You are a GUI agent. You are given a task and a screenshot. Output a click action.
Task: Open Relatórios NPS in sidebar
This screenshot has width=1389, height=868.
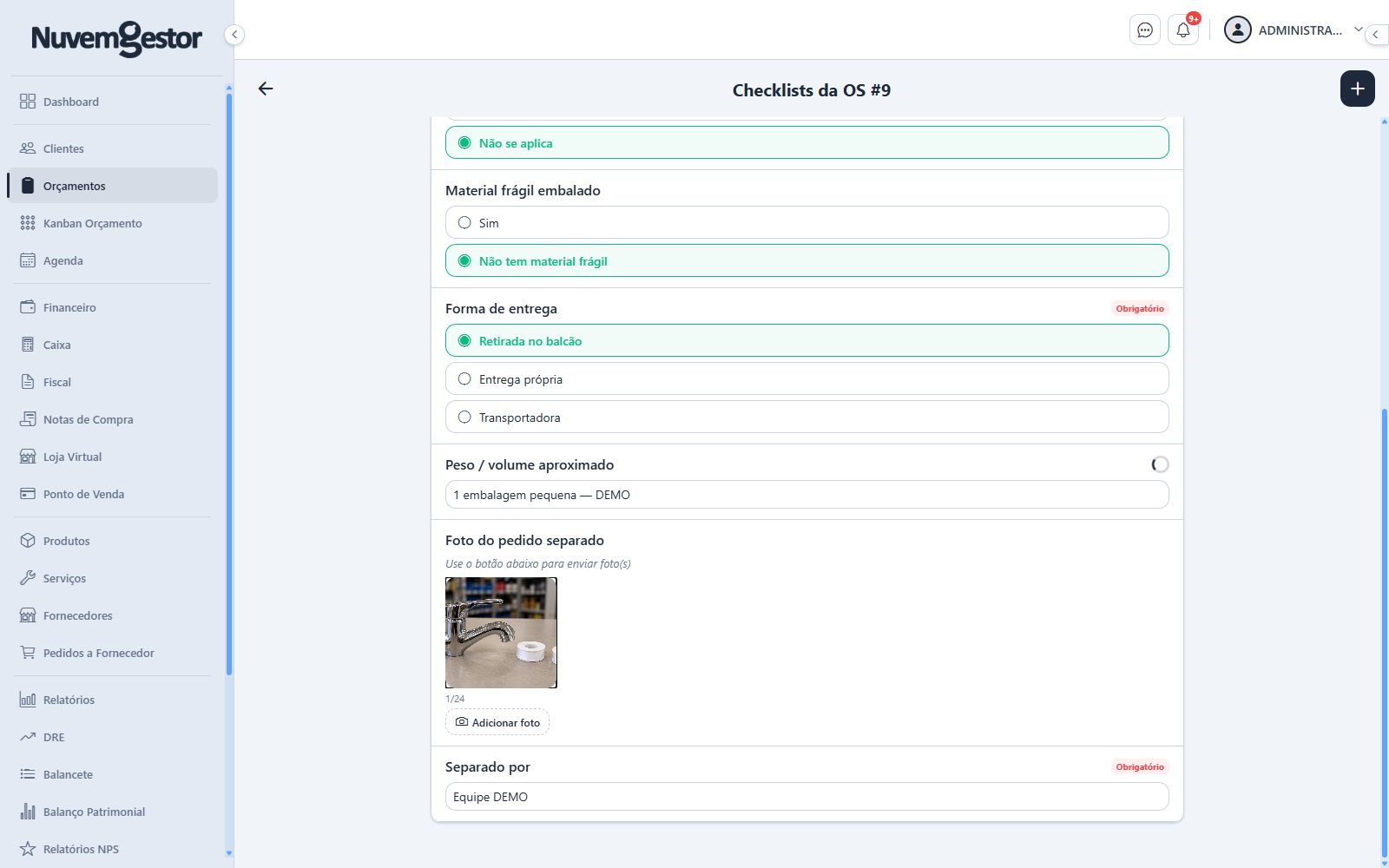[113, 849]
